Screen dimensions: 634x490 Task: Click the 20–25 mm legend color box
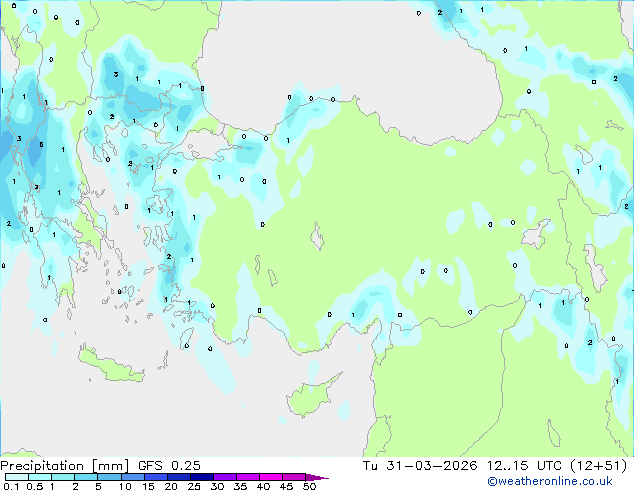178,477
